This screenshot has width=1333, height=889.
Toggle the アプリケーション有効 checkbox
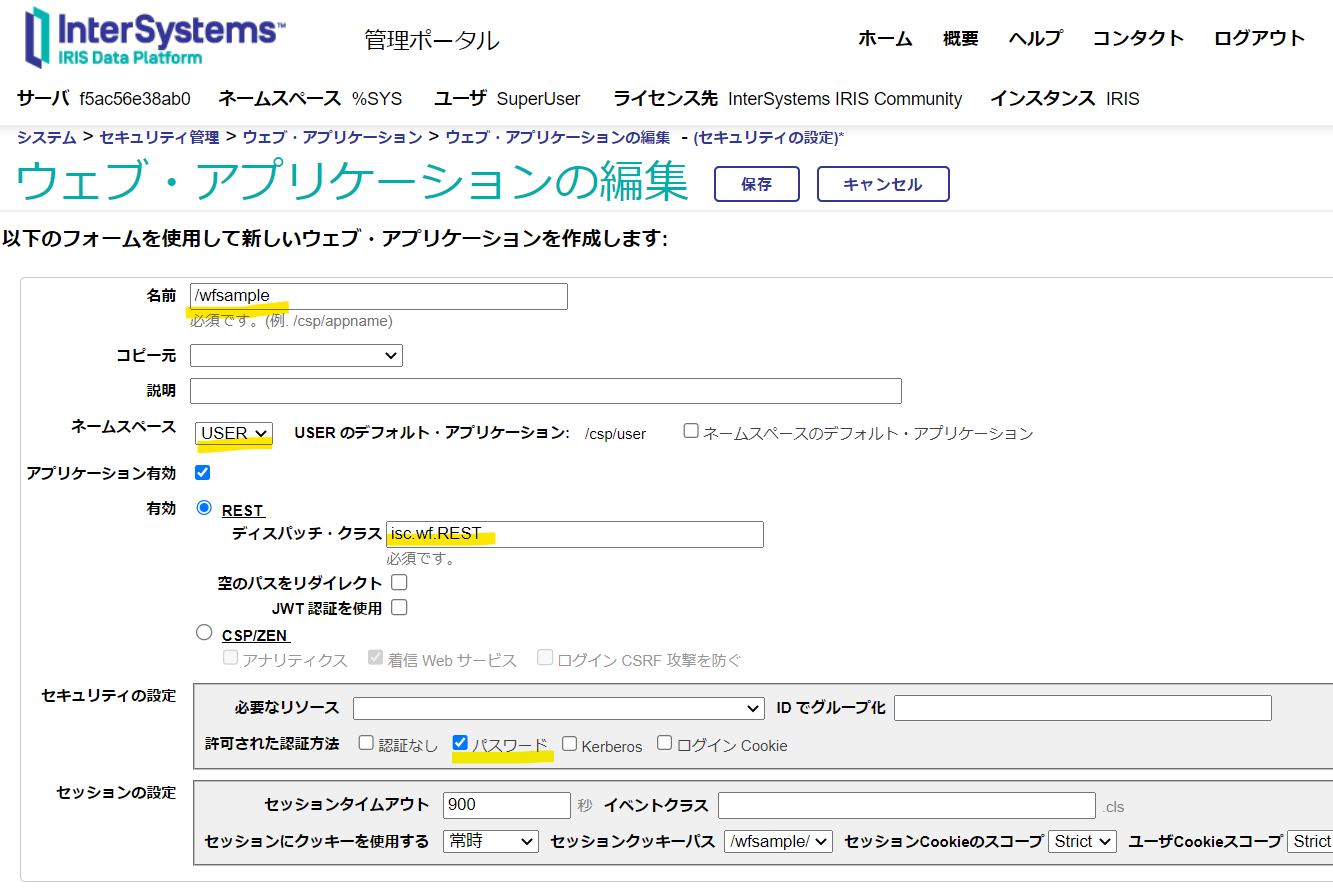203,472
